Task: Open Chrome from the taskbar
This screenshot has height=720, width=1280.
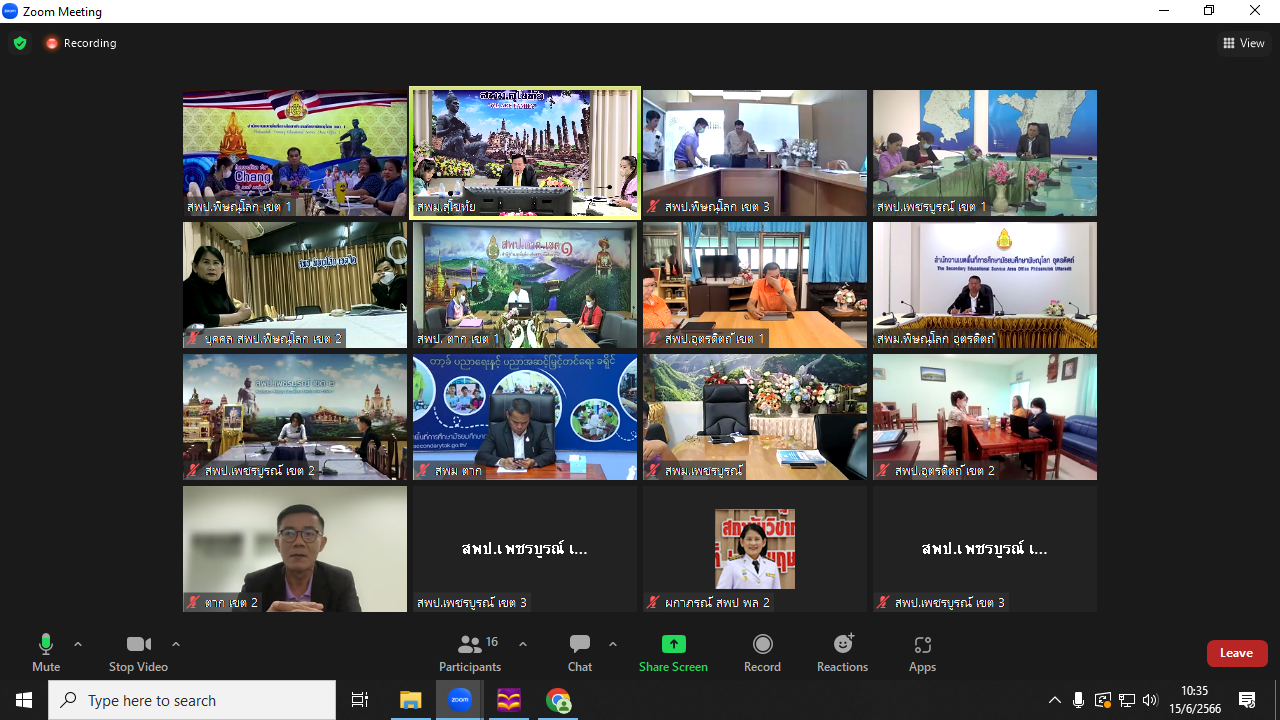Action: point(558,700)
